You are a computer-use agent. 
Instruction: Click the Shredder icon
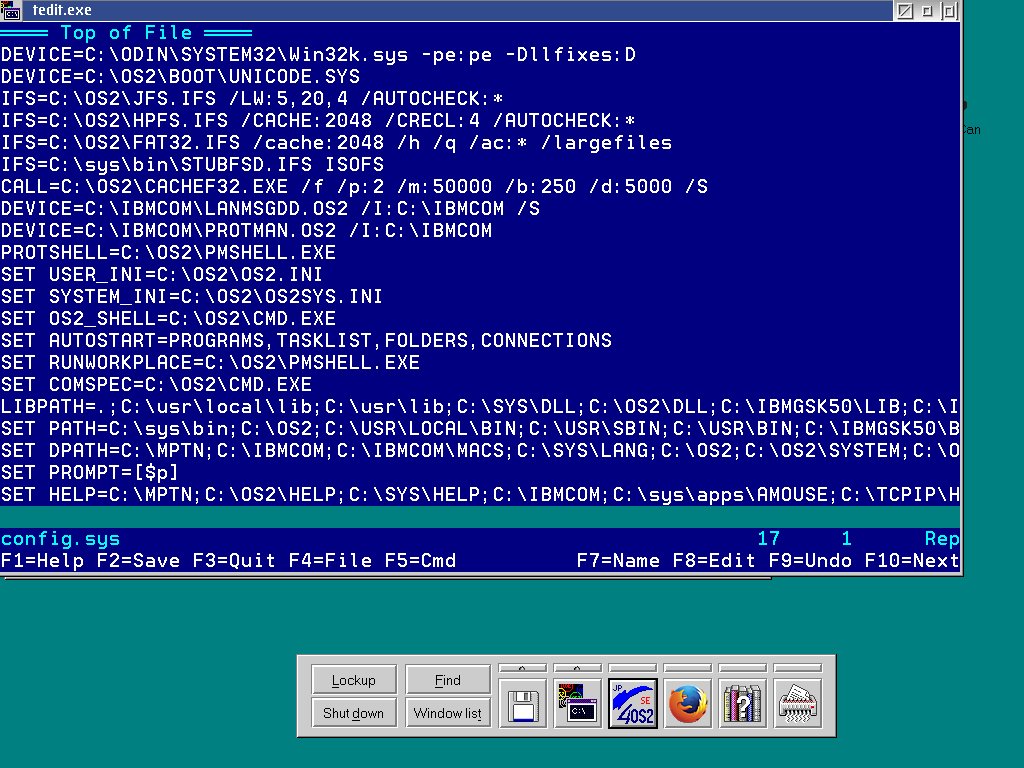pos(797,704)
